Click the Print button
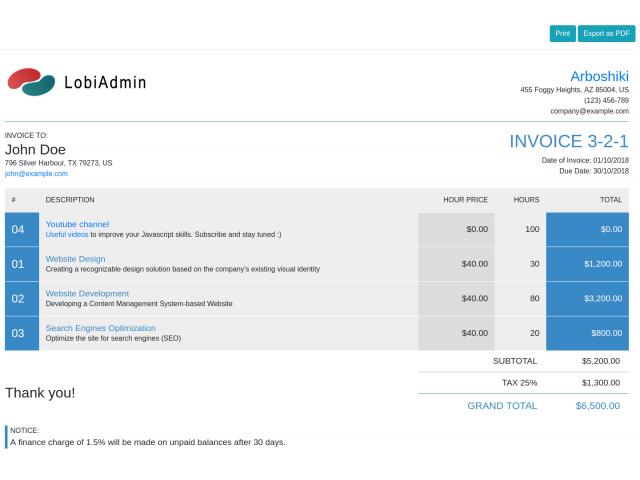Viewport: 640px width, 480px height. (x=563, y=33)
